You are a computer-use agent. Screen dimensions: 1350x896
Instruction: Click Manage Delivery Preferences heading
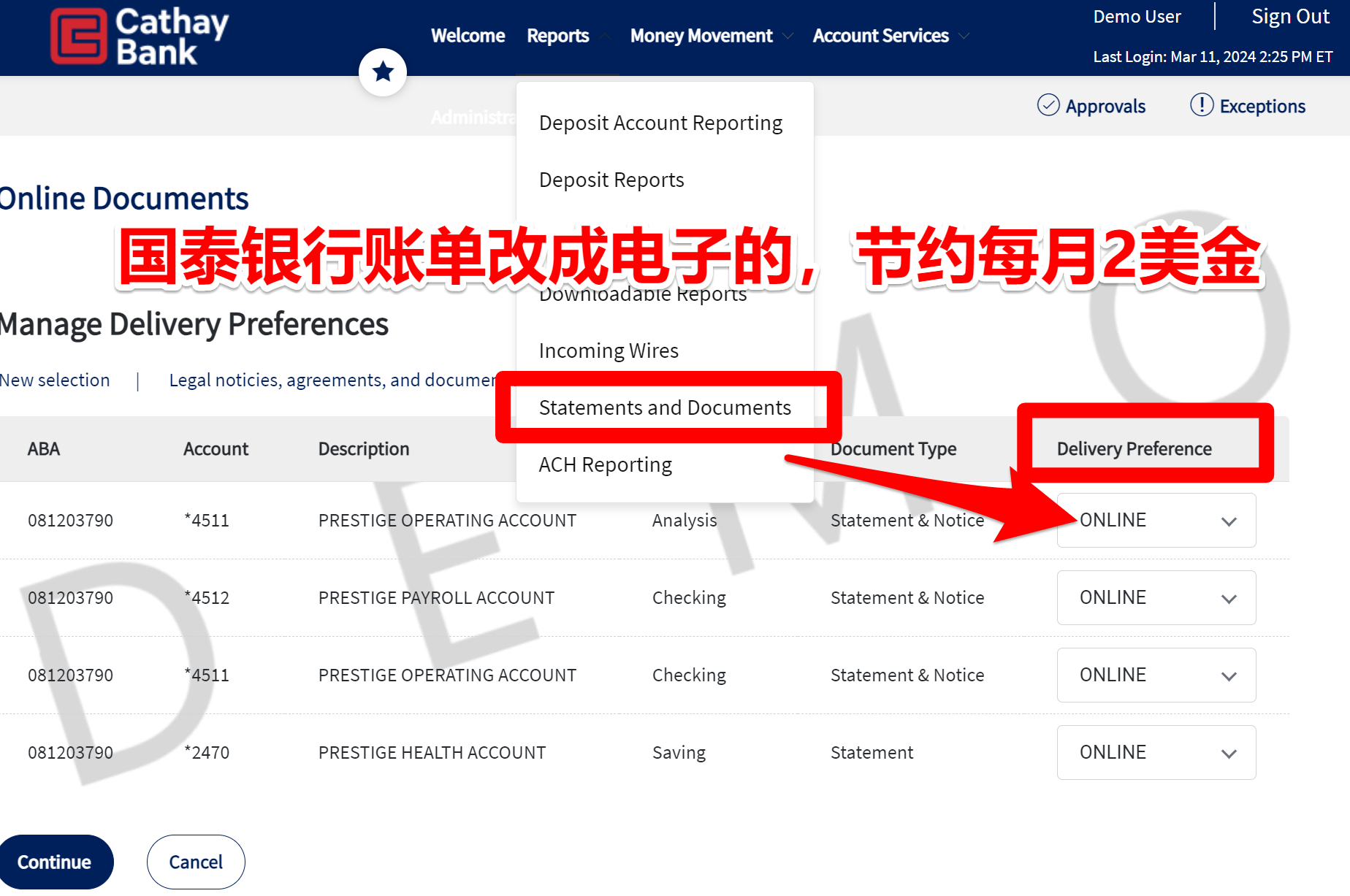pos(194,324)
